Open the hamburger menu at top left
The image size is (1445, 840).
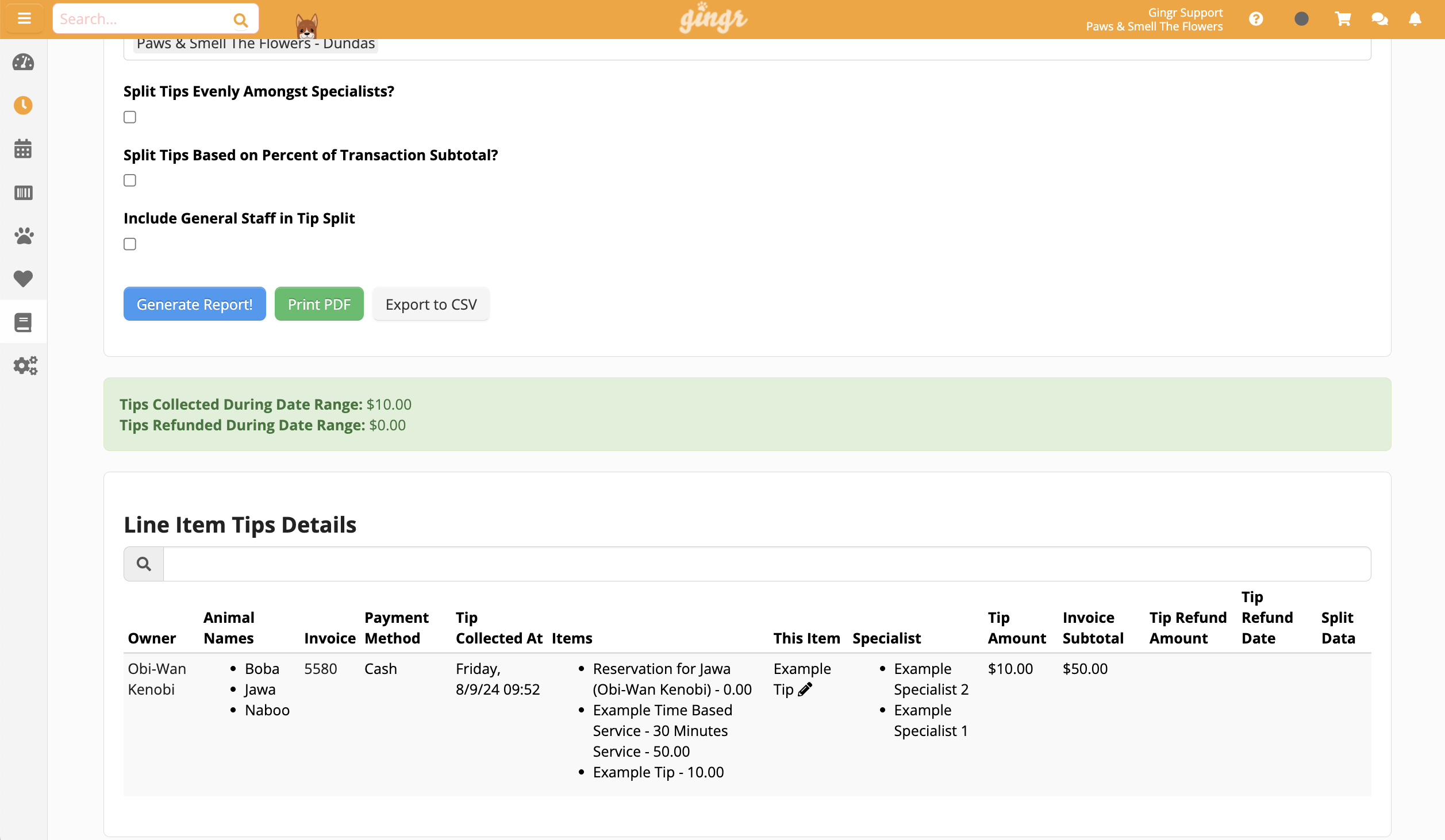pyautogui.click(x=24, y=18)
